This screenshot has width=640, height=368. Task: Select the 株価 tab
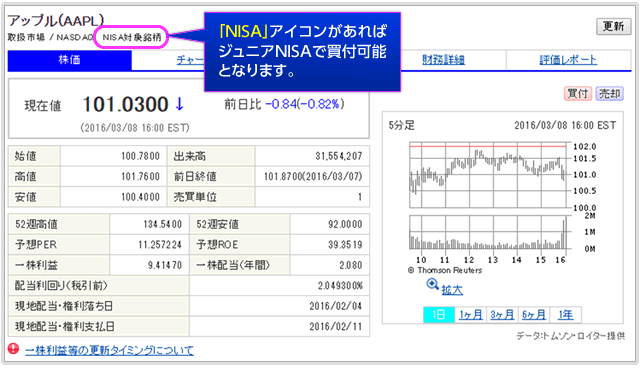(x=69, y=60)
